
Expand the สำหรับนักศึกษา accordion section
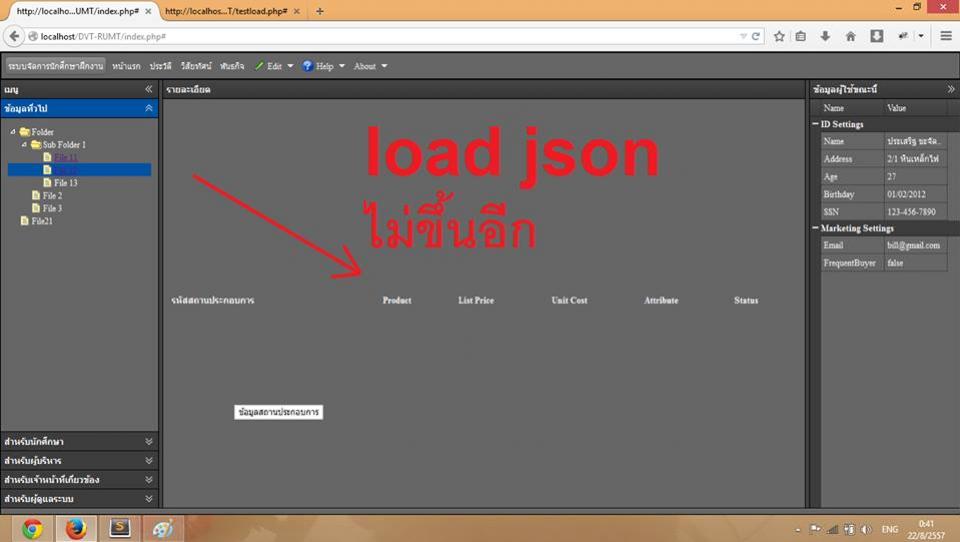[79, 441]
